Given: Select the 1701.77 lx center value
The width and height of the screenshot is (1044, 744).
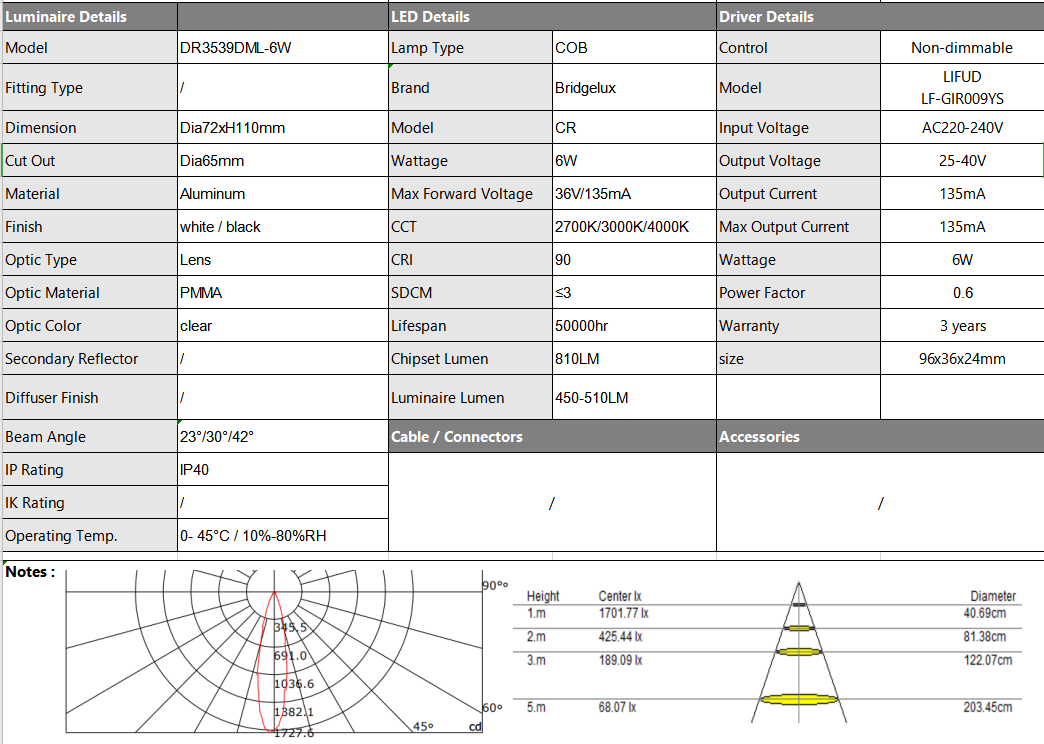Looking at the screenshot, I should click(623, 613).
